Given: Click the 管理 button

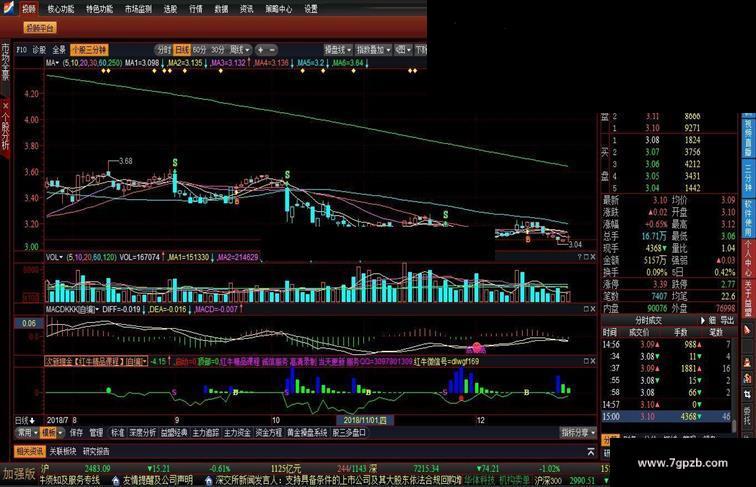Looking at the screenshot, I should coord(96,433).
